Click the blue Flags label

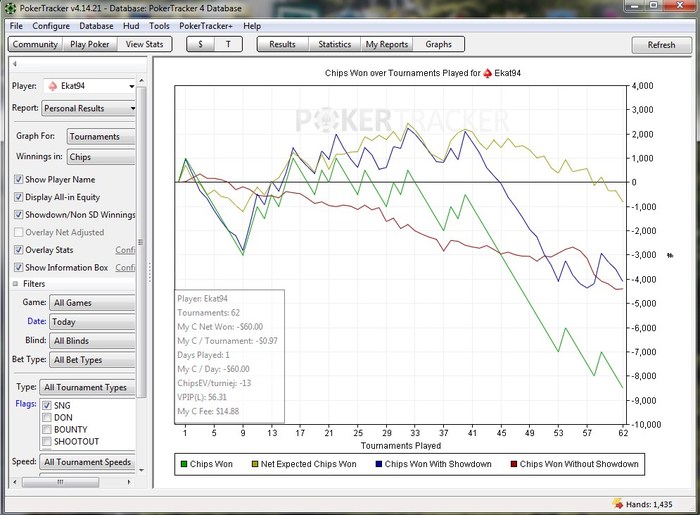pos(26,403)
